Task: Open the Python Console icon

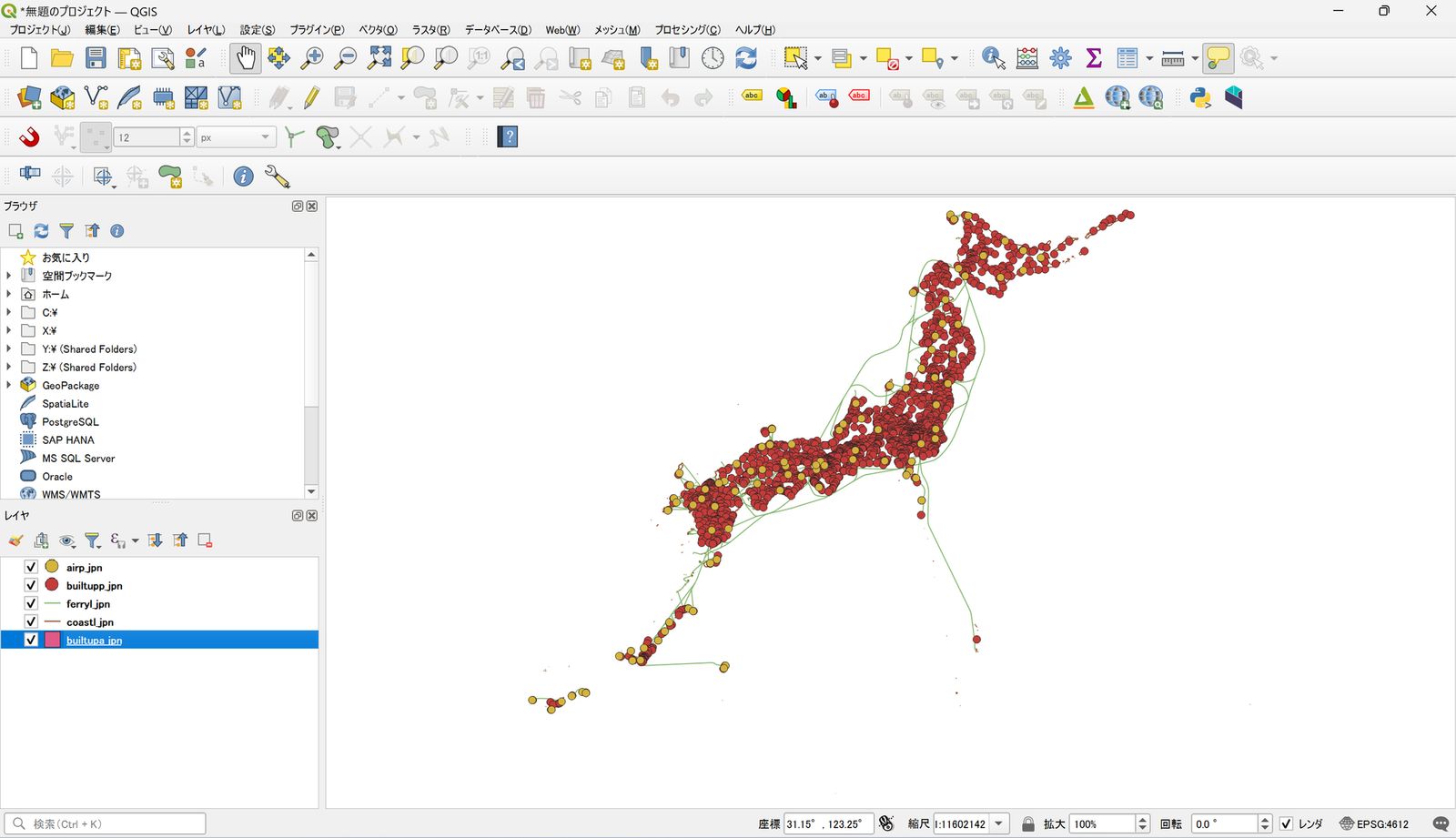Action: (x=1200, y=97)
